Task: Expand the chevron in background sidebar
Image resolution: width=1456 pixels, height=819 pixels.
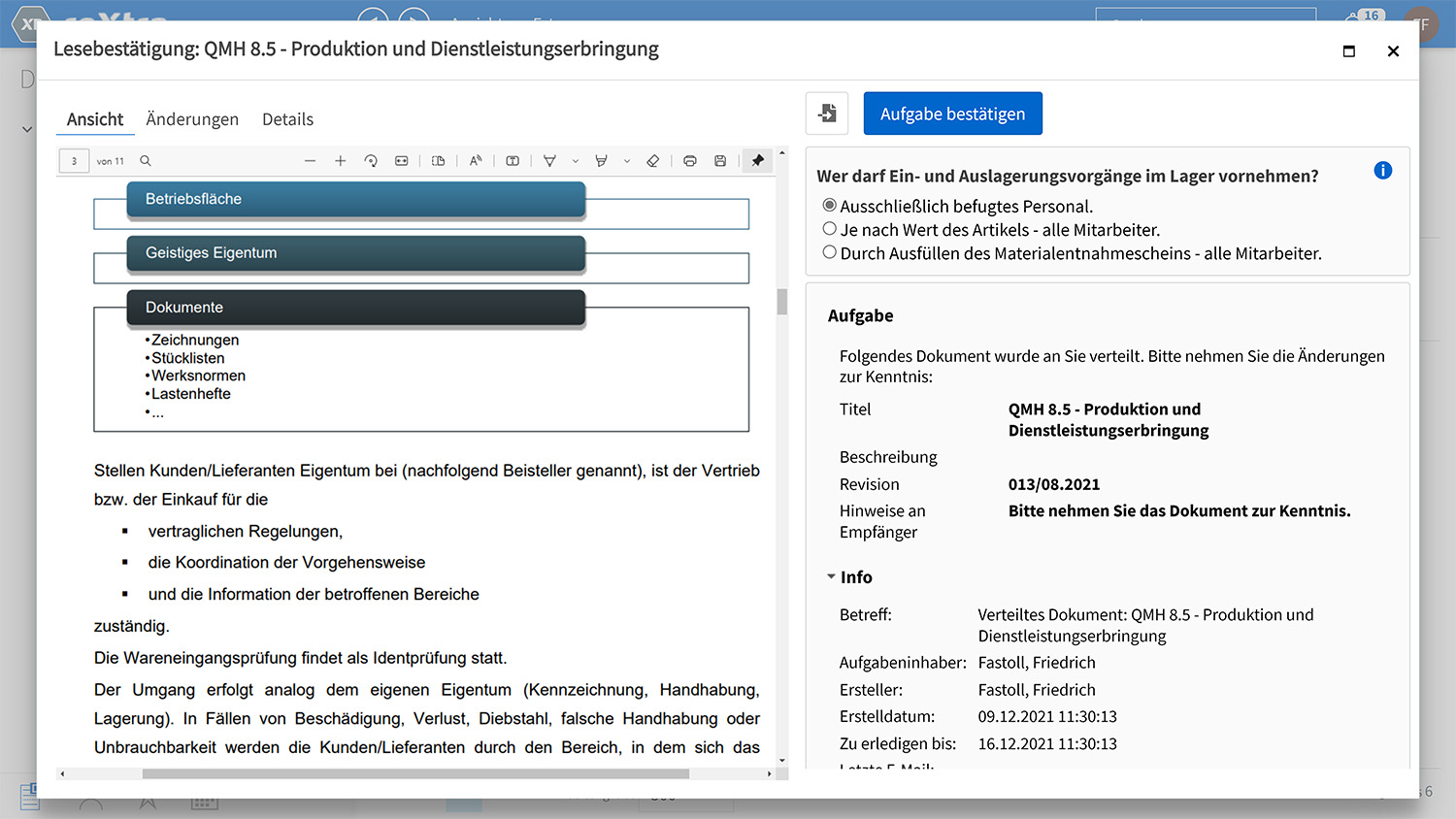Action: pyautogui.click(x=27, y=129)
